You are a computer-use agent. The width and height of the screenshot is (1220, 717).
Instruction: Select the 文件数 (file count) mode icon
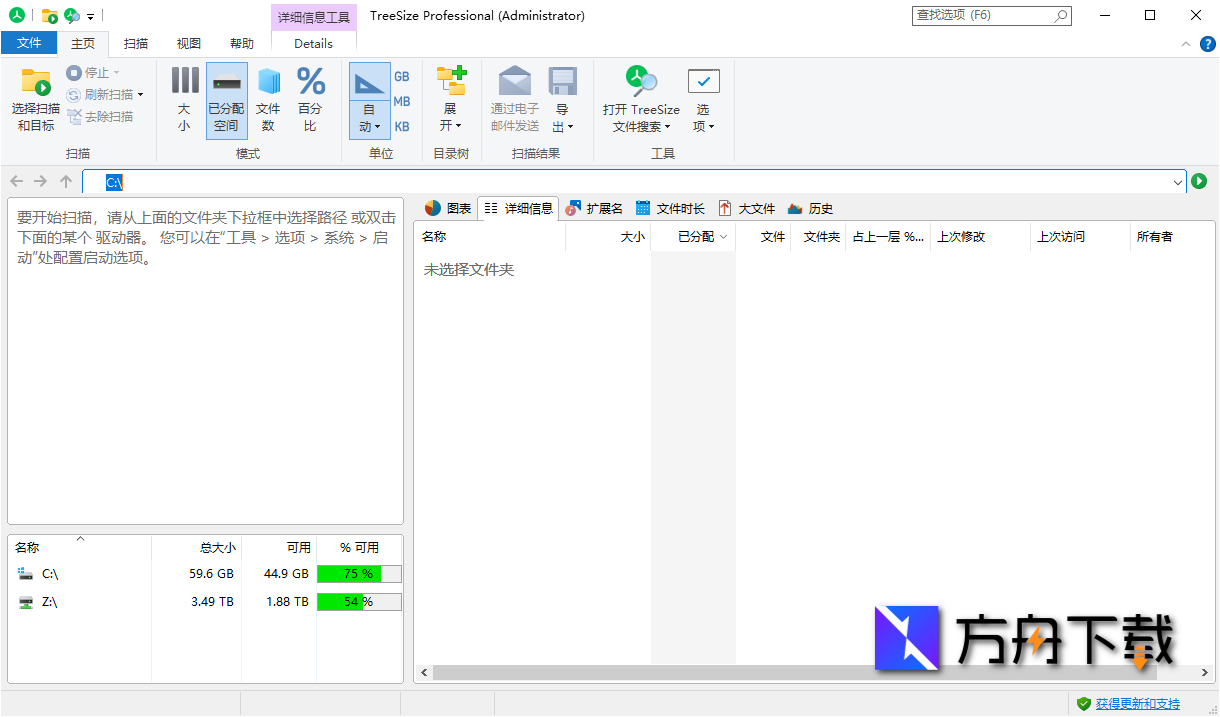(267, 97)
